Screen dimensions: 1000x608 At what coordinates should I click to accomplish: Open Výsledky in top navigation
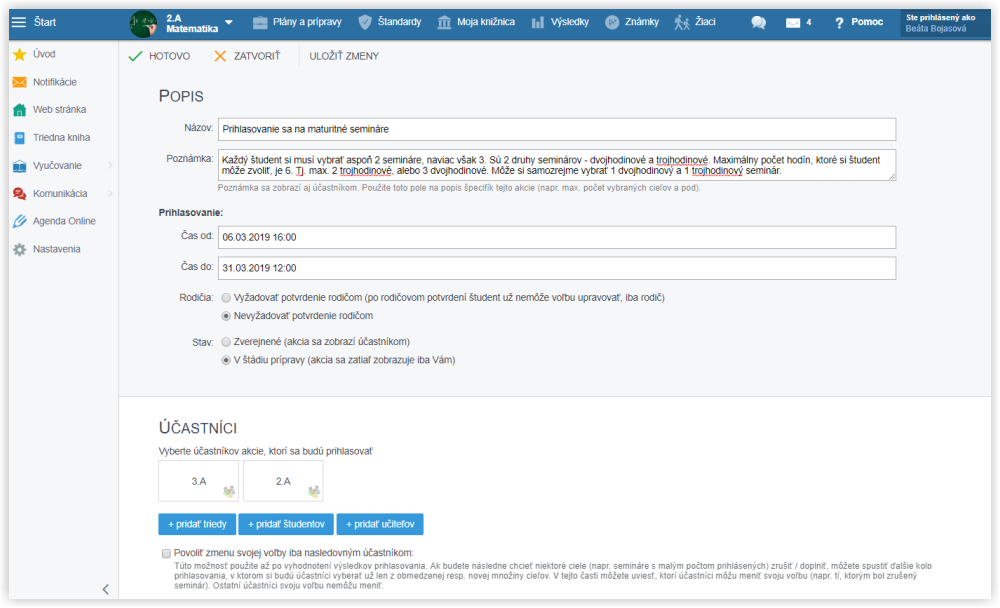pos(570,22)
